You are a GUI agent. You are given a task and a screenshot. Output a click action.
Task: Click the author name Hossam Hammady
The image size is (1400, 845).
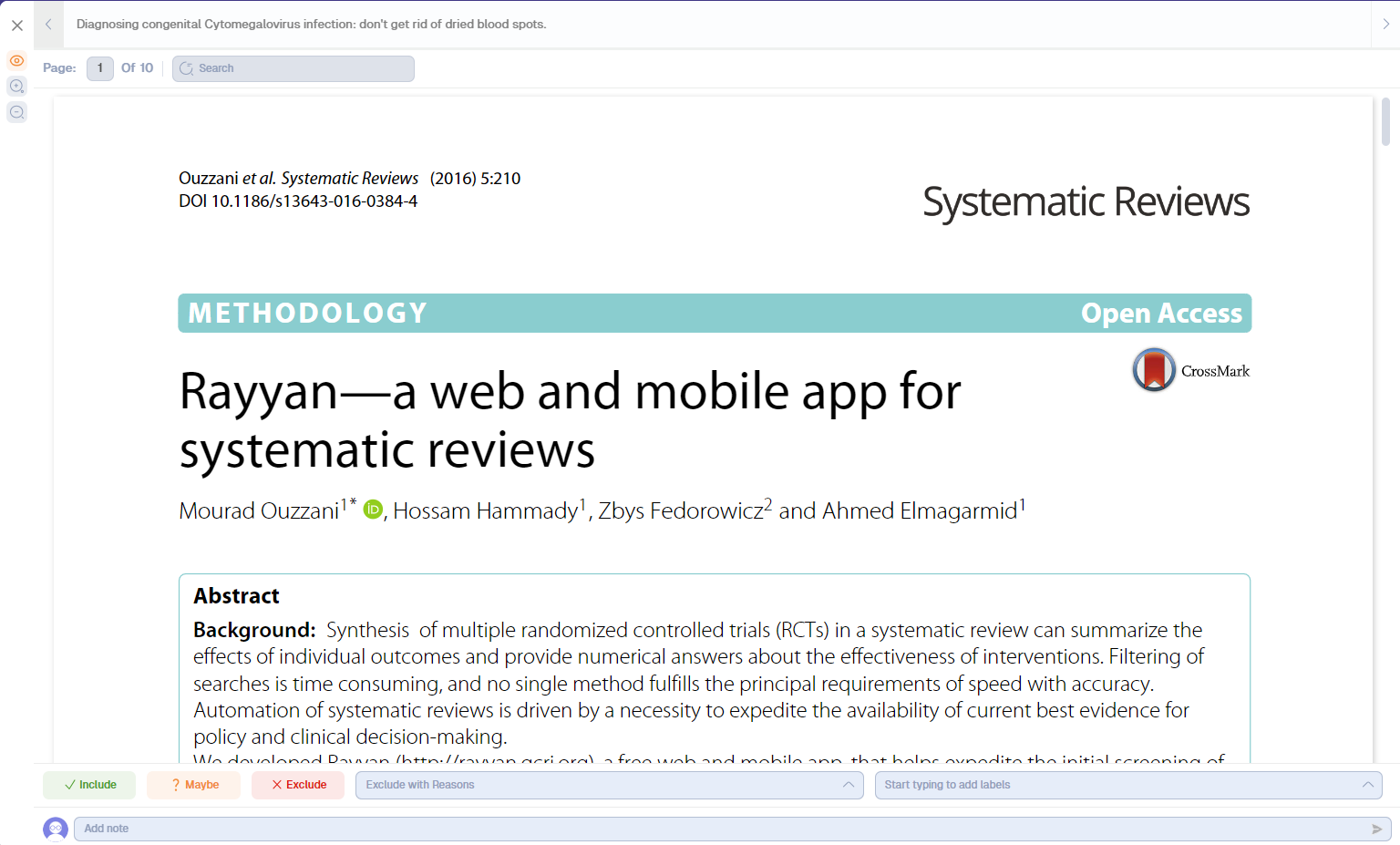pyautogui.click(x=486, y=510)
